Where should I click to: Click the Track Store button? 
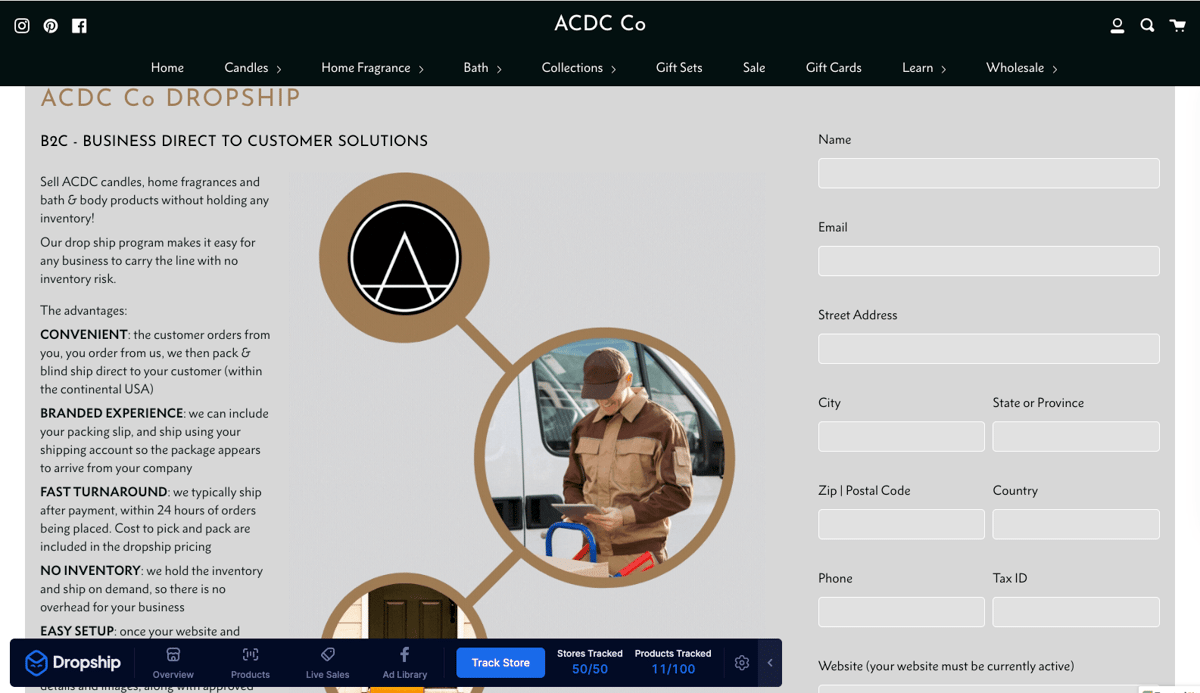click(x=501, y=663)
